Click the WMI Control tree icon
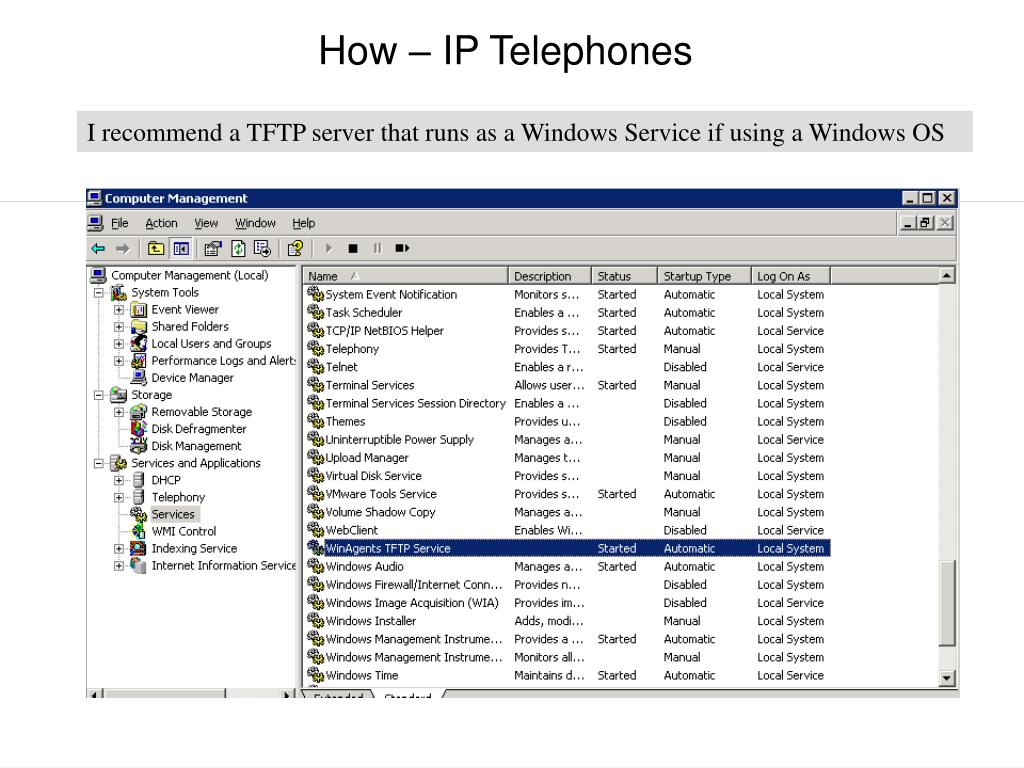This screenshot has width=1024, height=768. [x=139, y=531]
